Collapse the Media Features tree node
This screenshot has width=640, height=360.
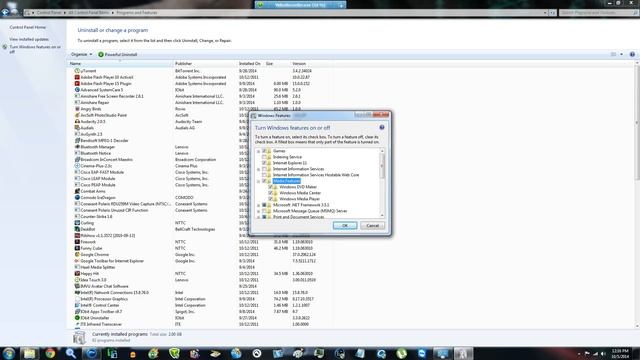[x=258, y=181]
